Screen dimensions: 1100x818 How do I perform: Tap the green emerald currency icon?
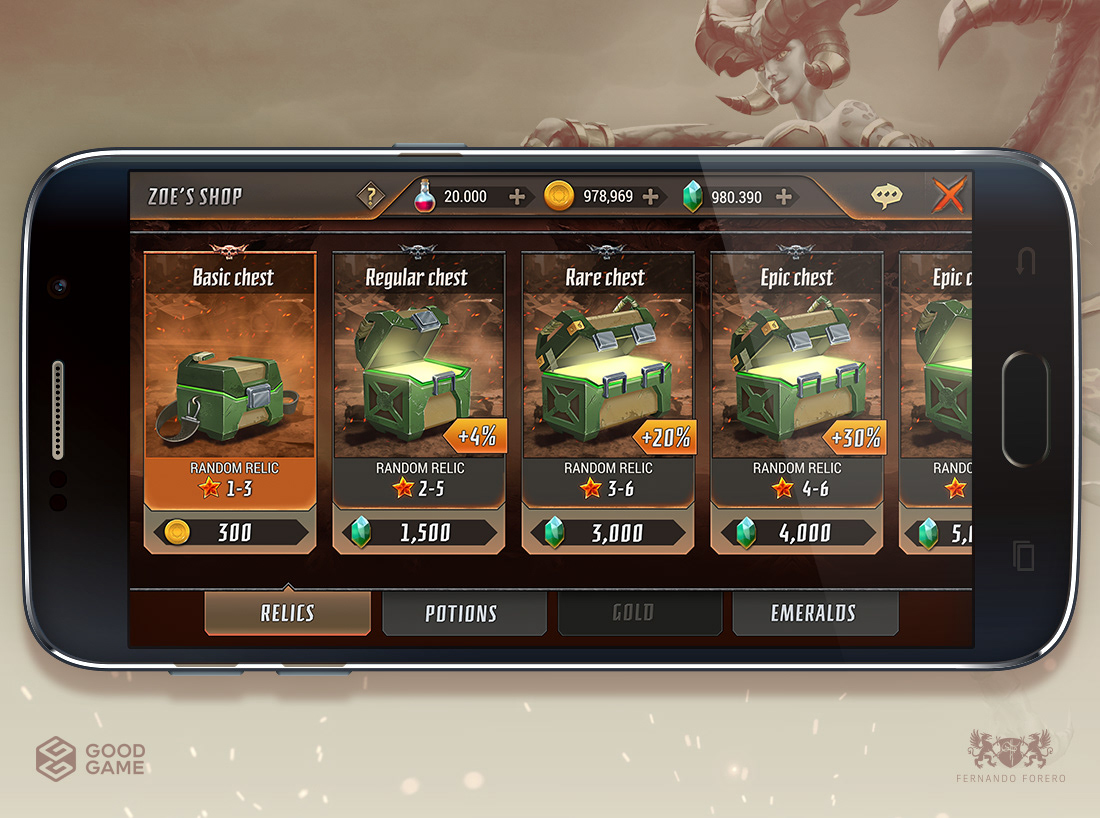[692, 196]
